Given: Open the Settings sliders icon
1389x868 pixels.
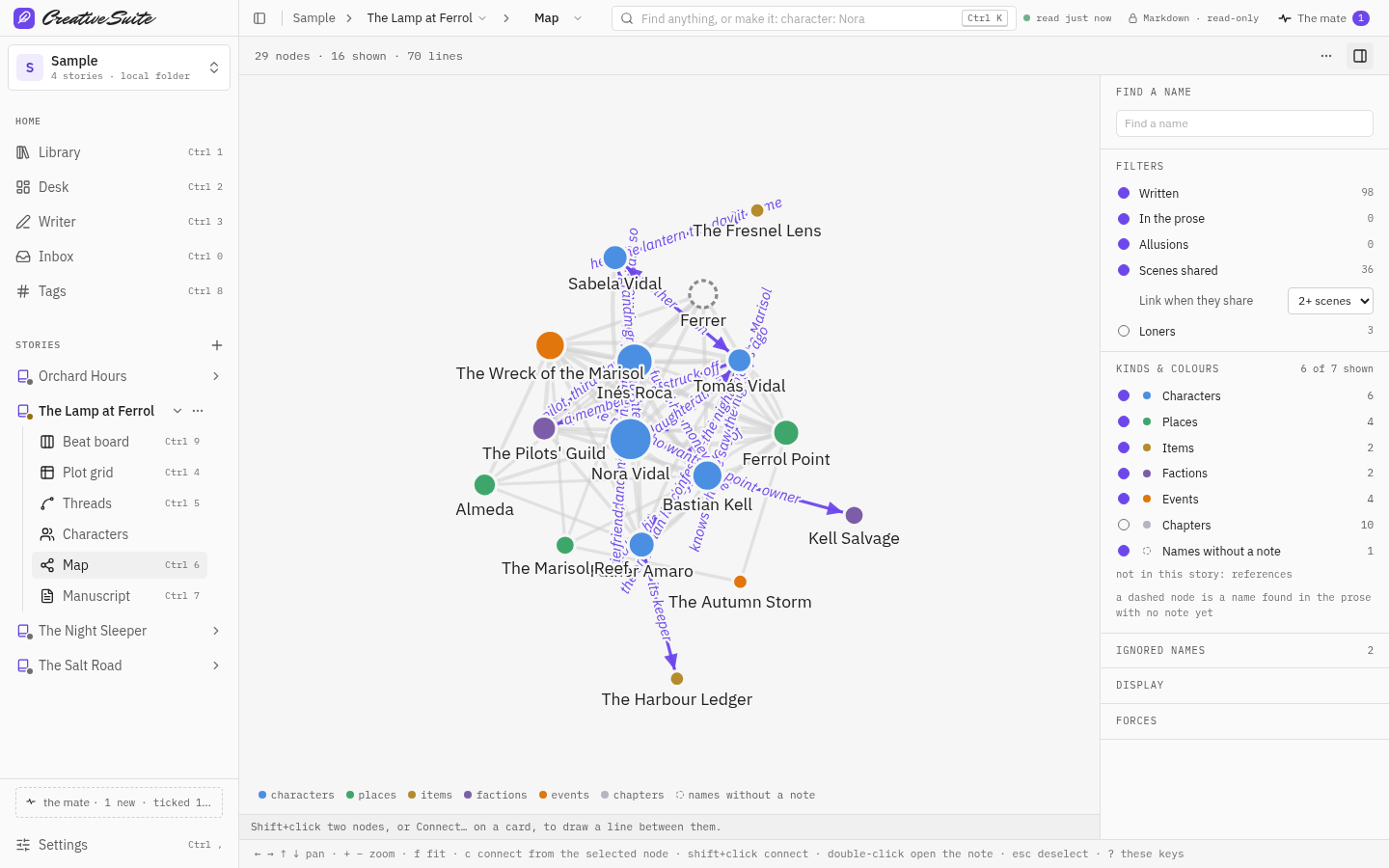Looking at the screenshot, I should tap(23, 845).
